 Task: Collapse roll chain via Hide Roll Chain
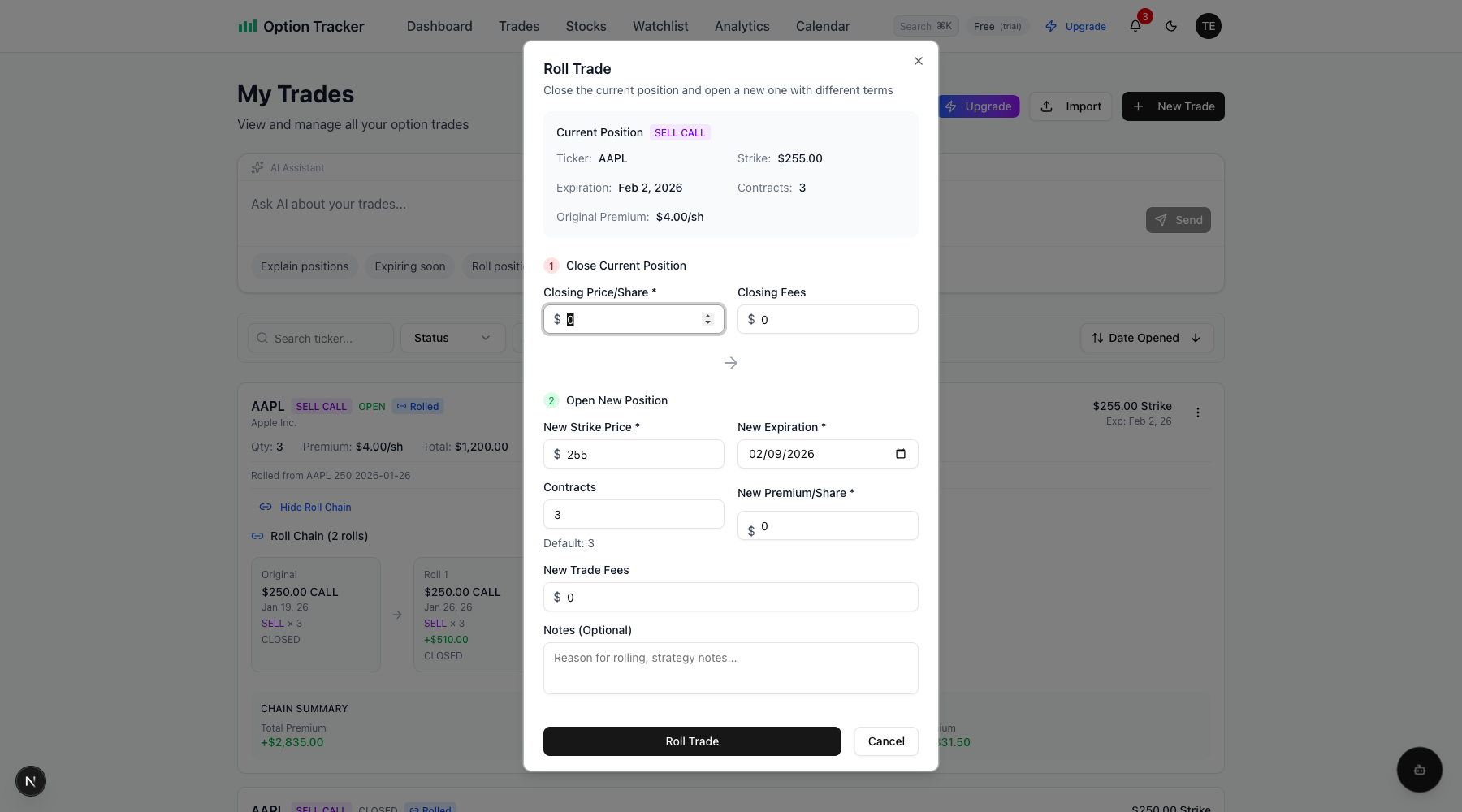(x=315, y=508)
